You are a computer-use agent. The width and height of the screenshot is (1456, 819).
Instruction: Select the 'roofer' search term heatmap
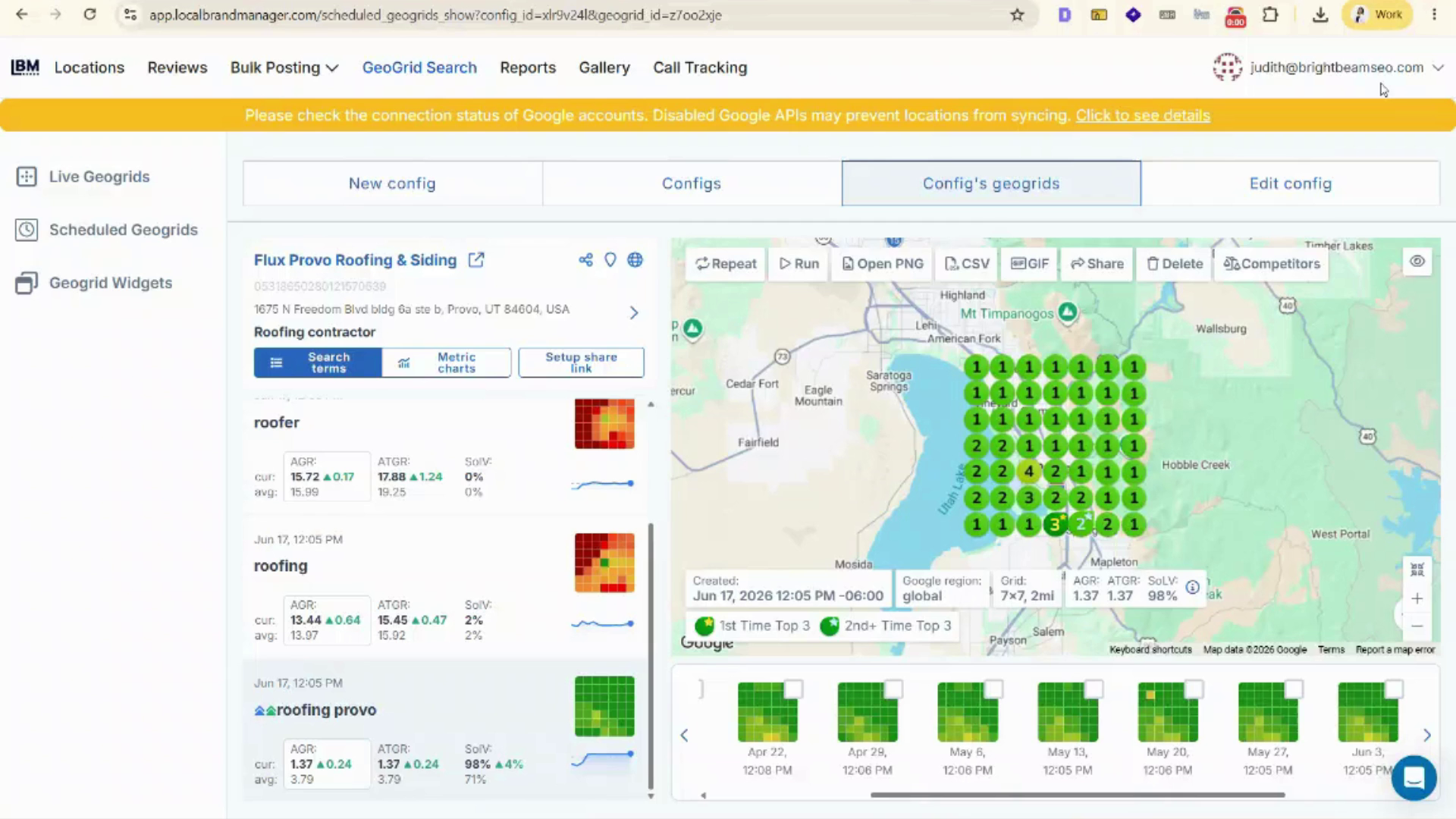click(x=604, y=423)
